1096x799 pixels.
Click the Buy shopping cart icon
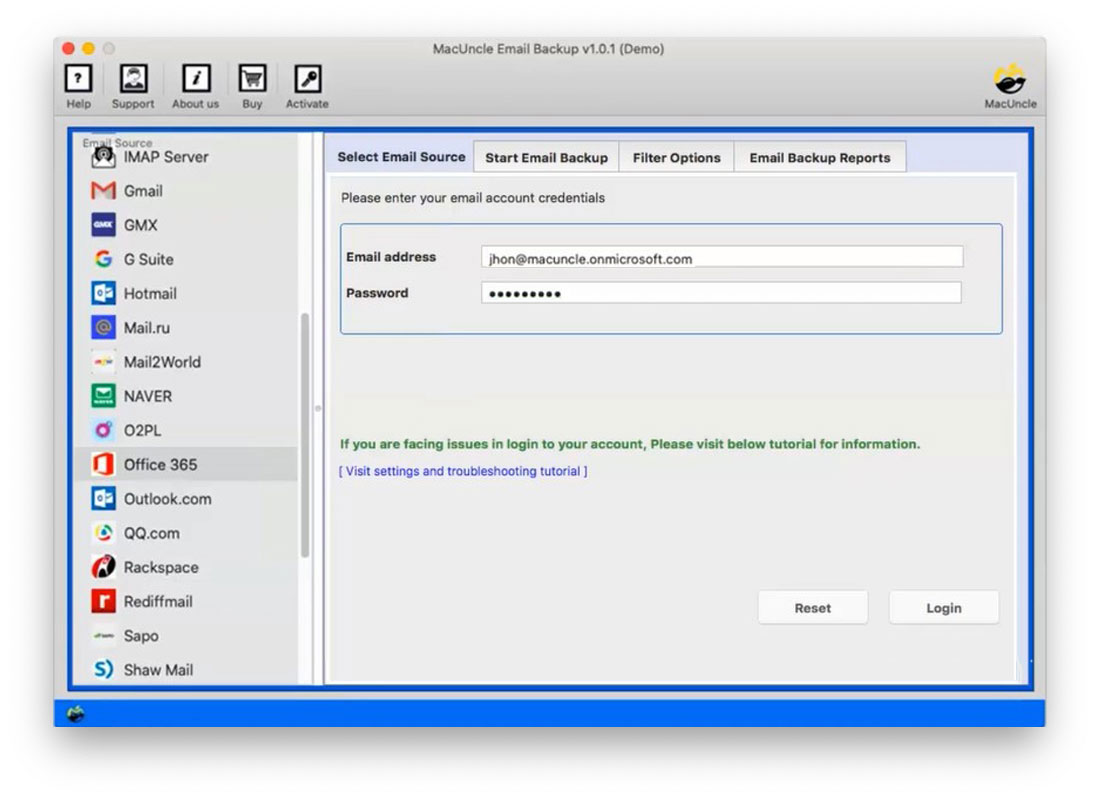tap(252, 80)
